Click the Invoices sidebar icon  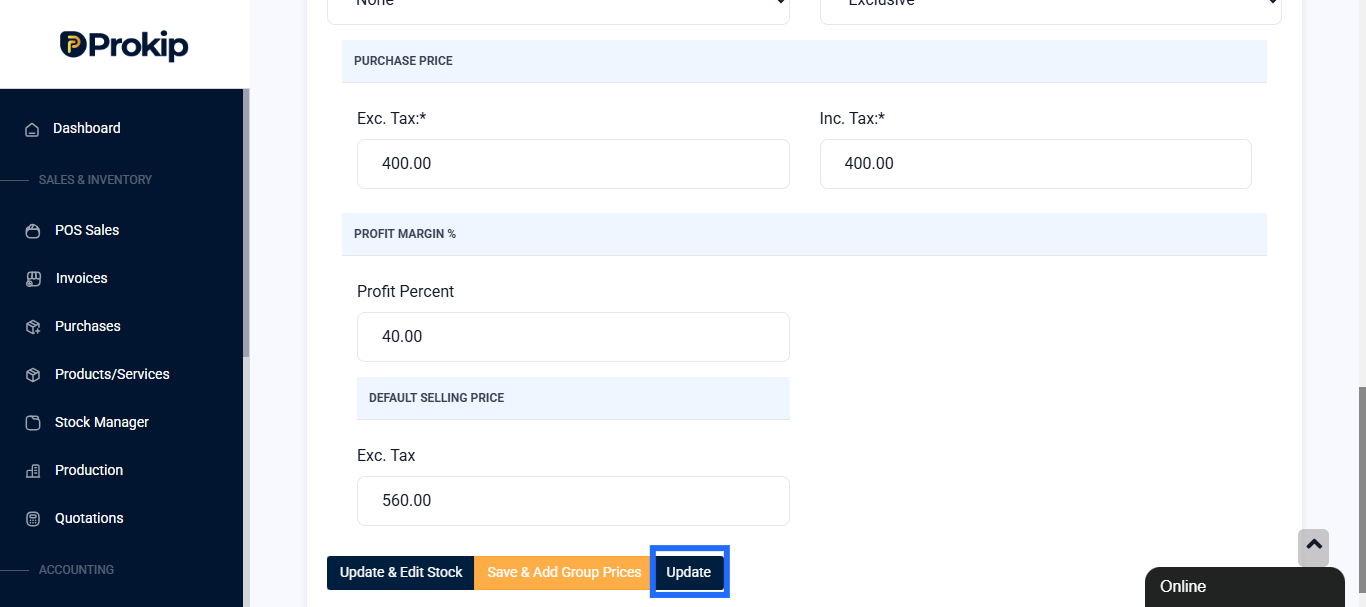tap(33, 279)
